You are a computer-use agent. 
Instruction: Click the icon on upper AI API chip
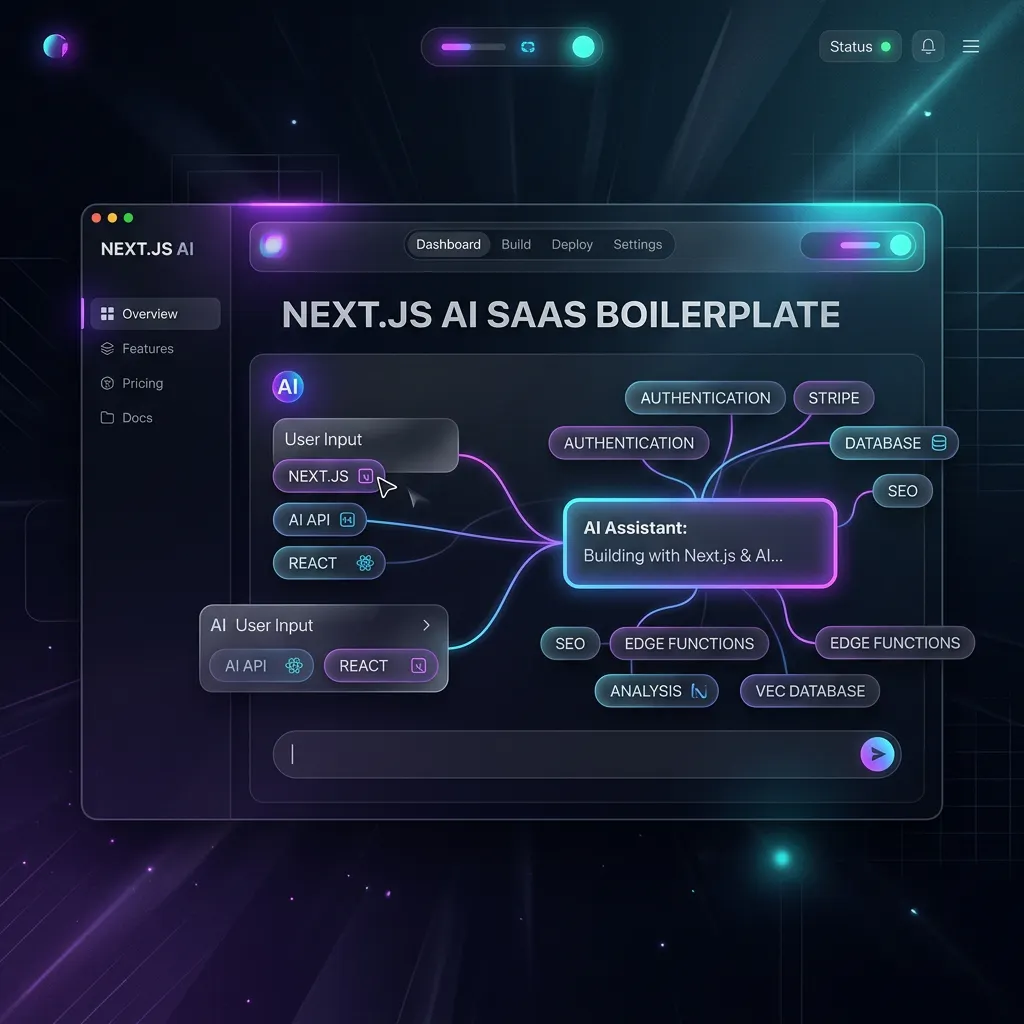tap(347, 520)
